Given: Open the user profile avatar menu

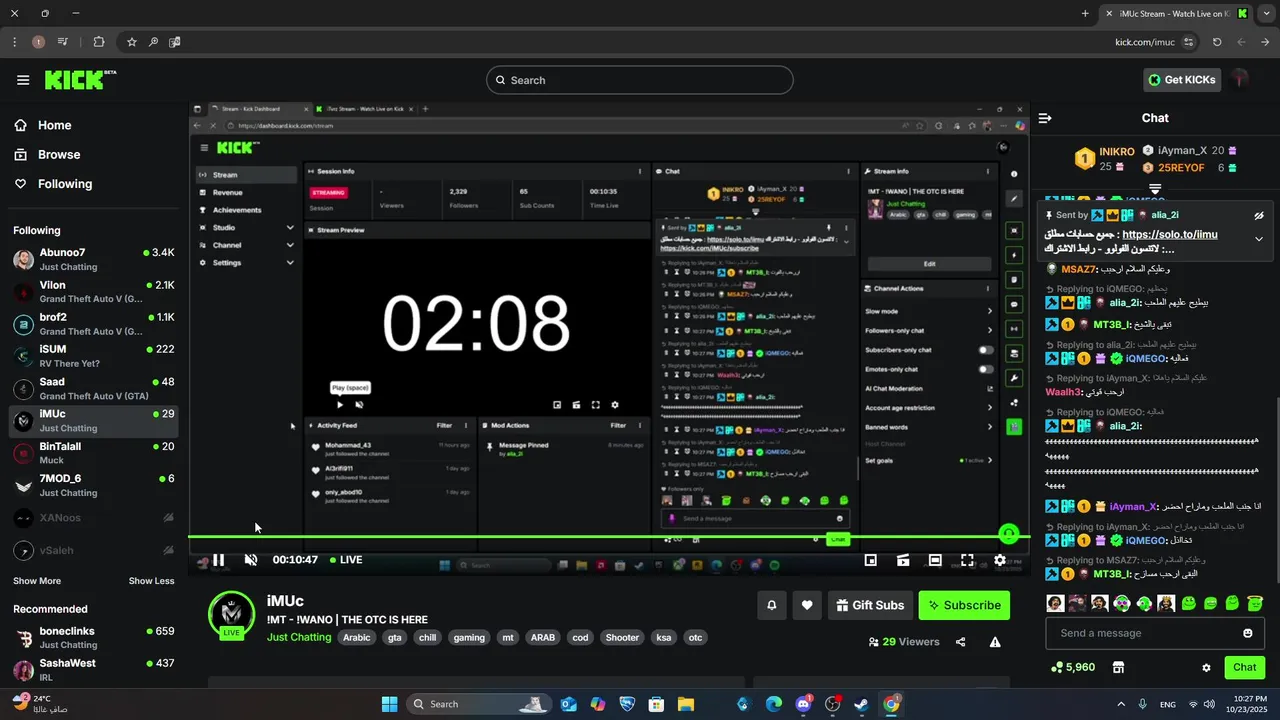Looking at the screenshot, I should point(1240,79).
